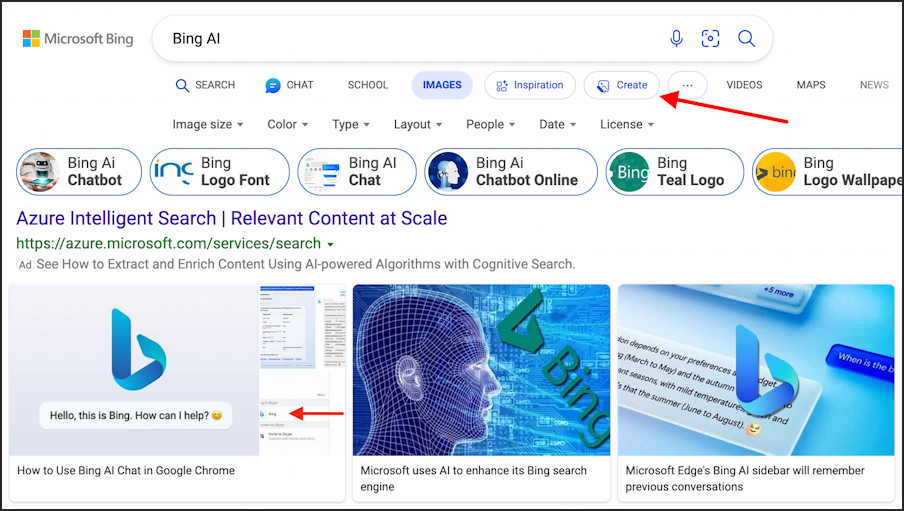This screenshot has width=904, height=511.
Task: Click the robot thumbnail in Chatbot chip
Action: pyautogui.click(x=39, y=172)
